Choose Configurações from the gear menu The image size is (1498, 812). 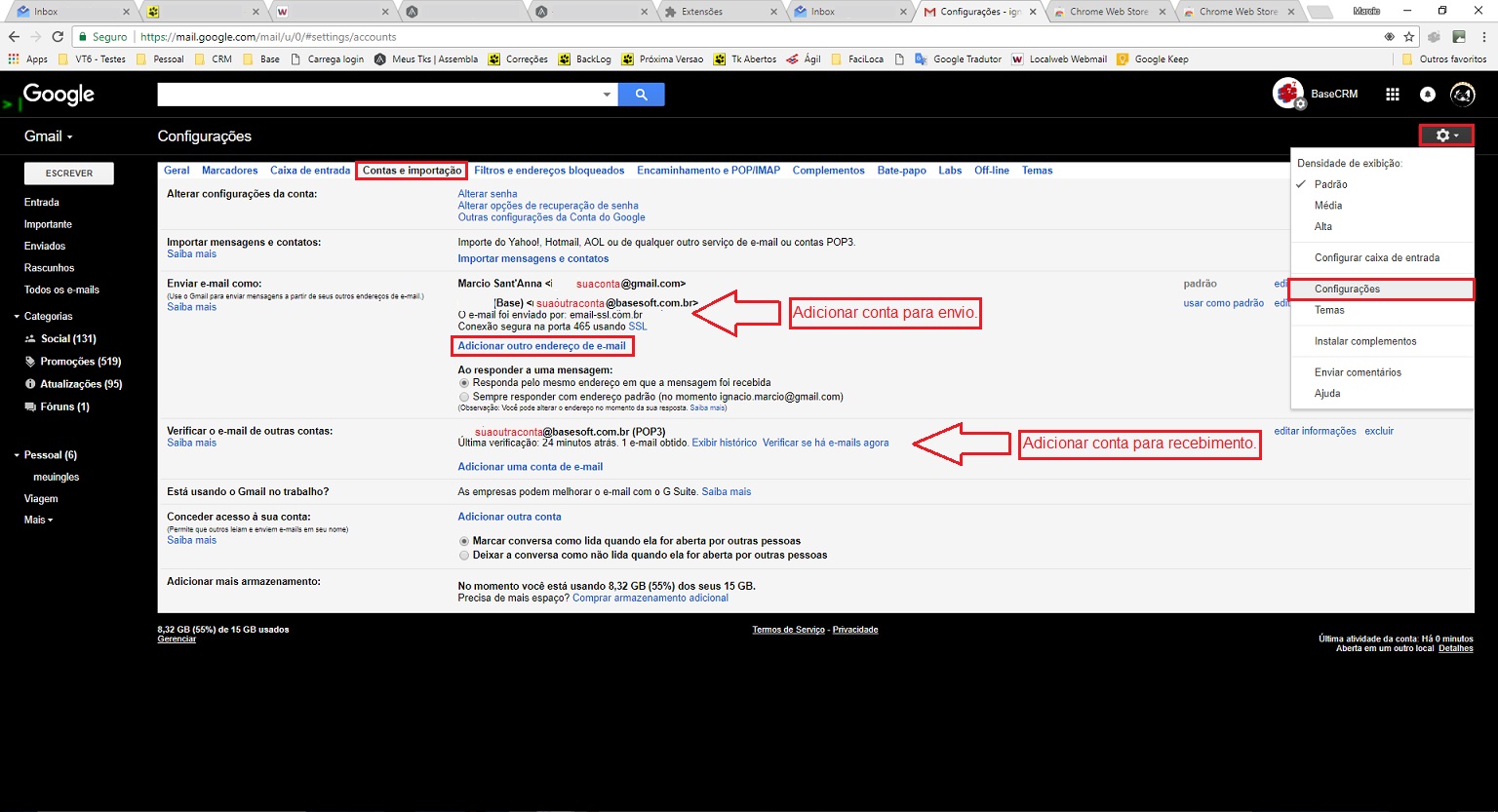[1347, 290]
